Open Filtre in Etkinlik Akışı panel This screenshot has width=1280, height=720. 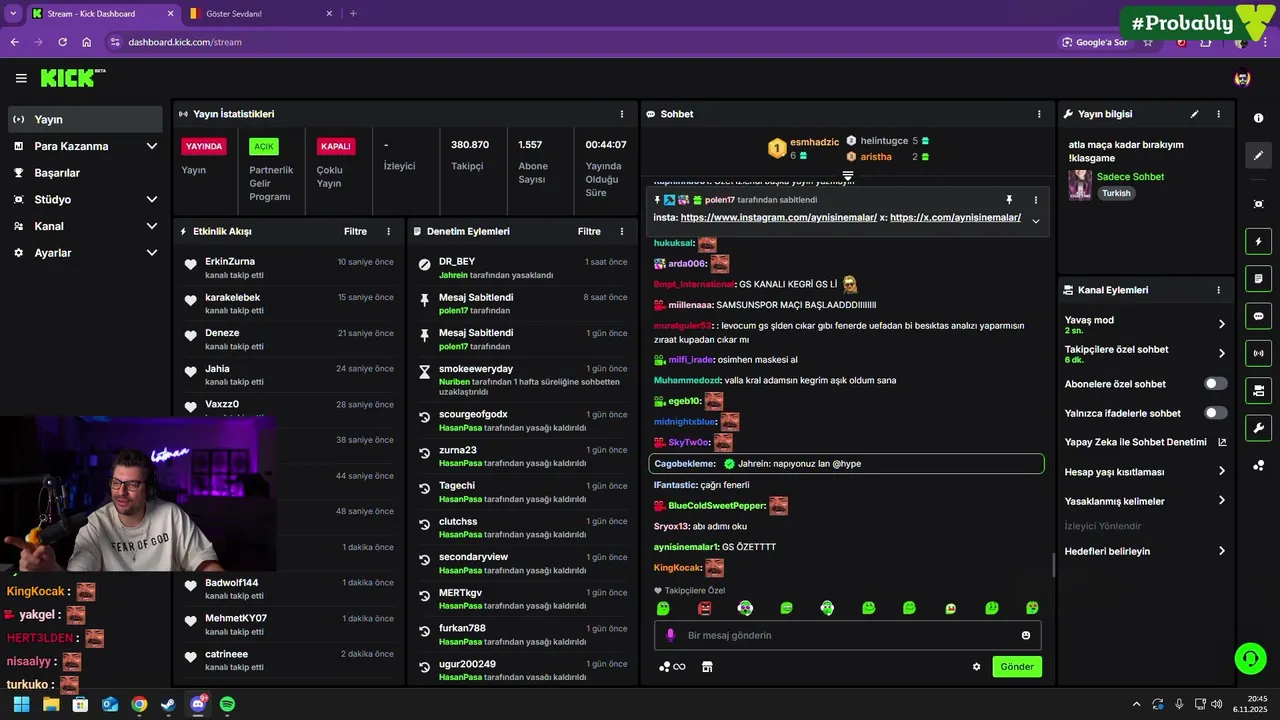coord(355,231)
